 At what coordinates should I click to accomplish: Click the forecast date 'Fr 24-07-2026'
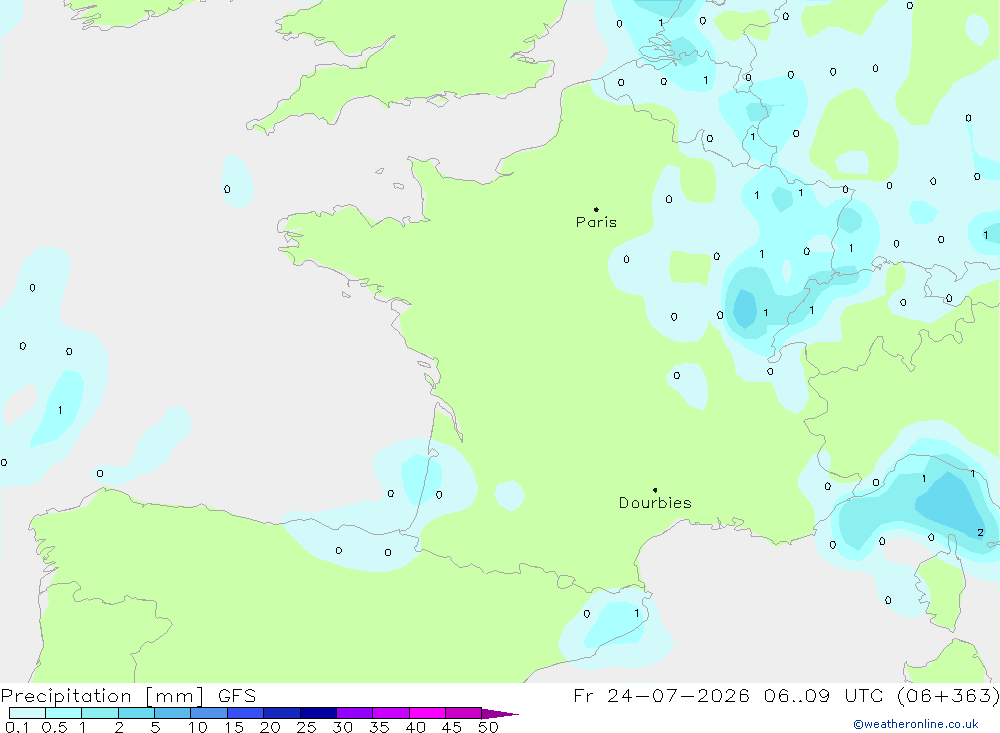pyautogui.click(x=661, y=695)
